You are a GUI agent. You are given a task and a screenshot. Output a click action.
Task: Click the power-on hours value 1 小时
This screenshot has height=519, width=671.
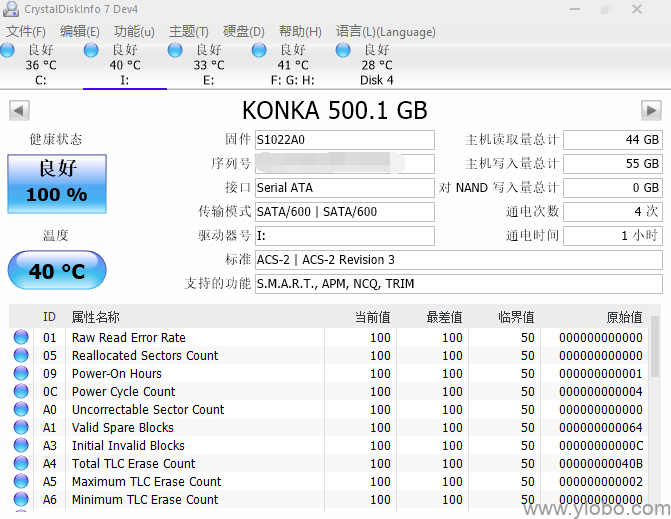point(613,236)
